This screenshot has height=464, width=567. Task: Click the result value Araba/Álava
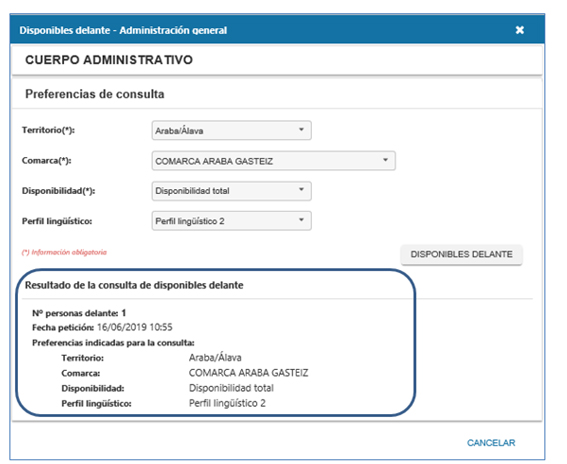click(215, 358)
